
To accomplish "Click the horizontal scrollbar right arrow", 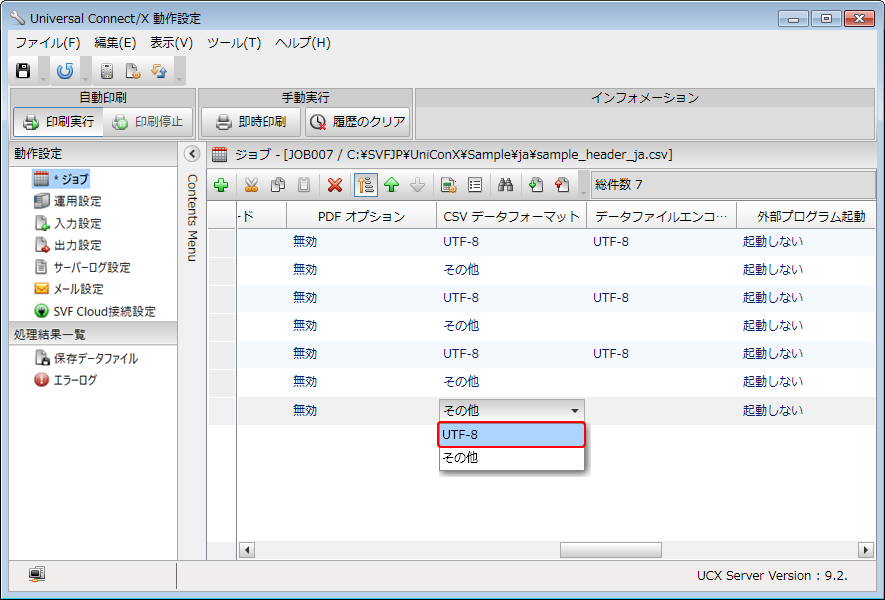I will pyautogui.click(x=866, y=550).
